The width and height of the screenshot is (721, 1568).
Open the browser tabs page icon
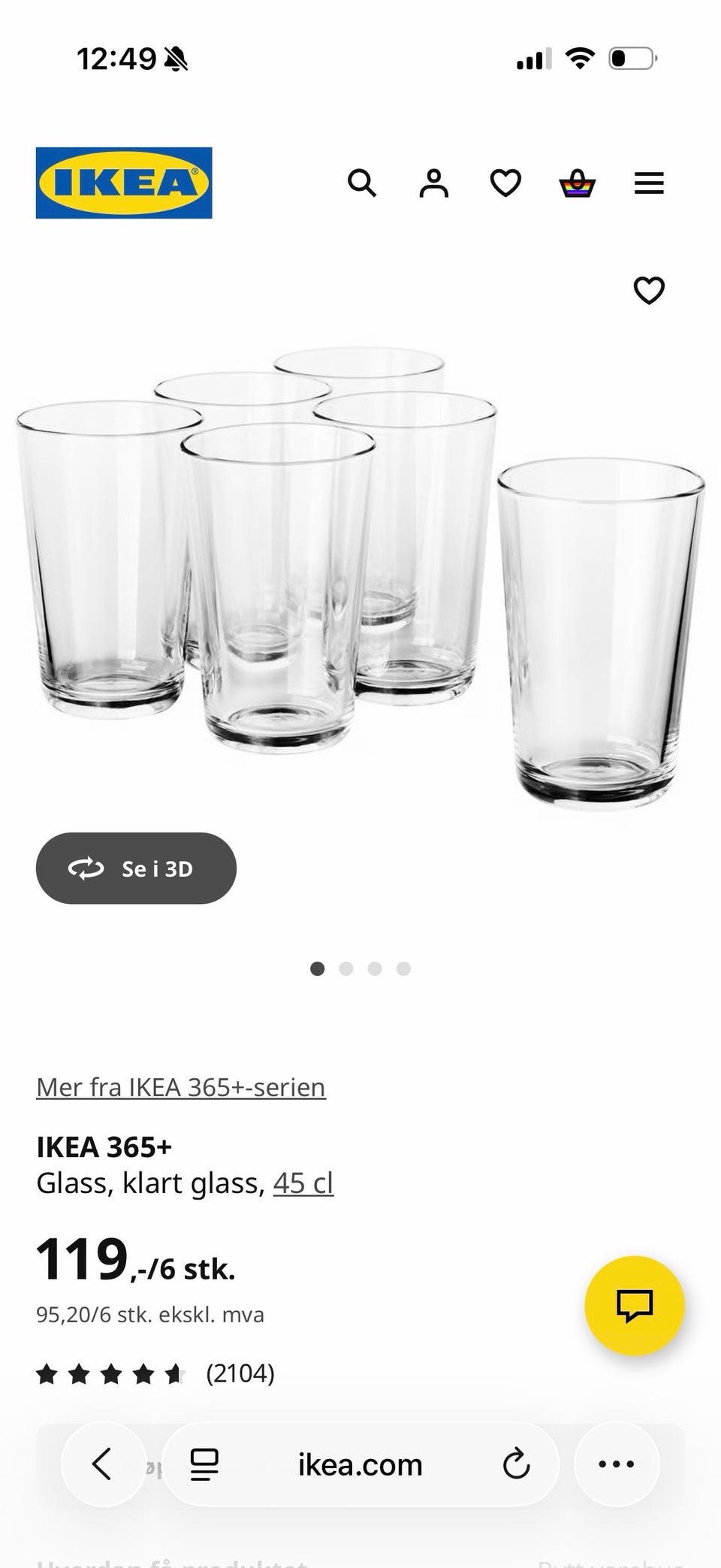pyautogui.click(x=204, y=1464)
